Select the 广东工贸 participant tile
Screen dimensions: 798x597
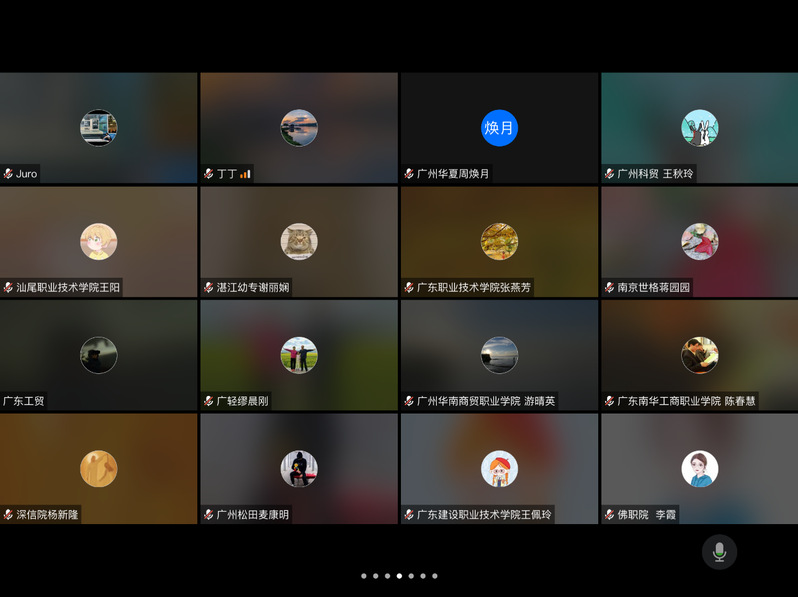tap(98, 355)
